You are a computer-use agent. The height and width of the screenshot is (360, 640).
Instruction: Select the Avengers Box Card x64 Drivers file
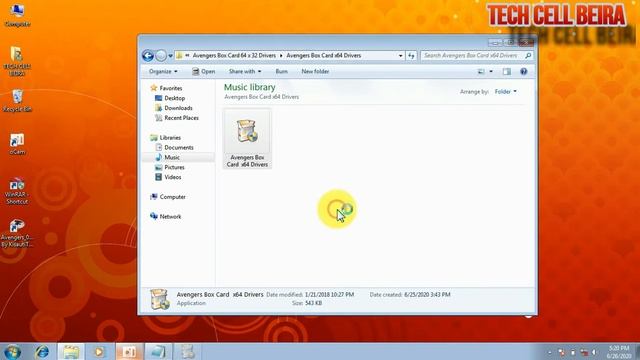point(247,139)
